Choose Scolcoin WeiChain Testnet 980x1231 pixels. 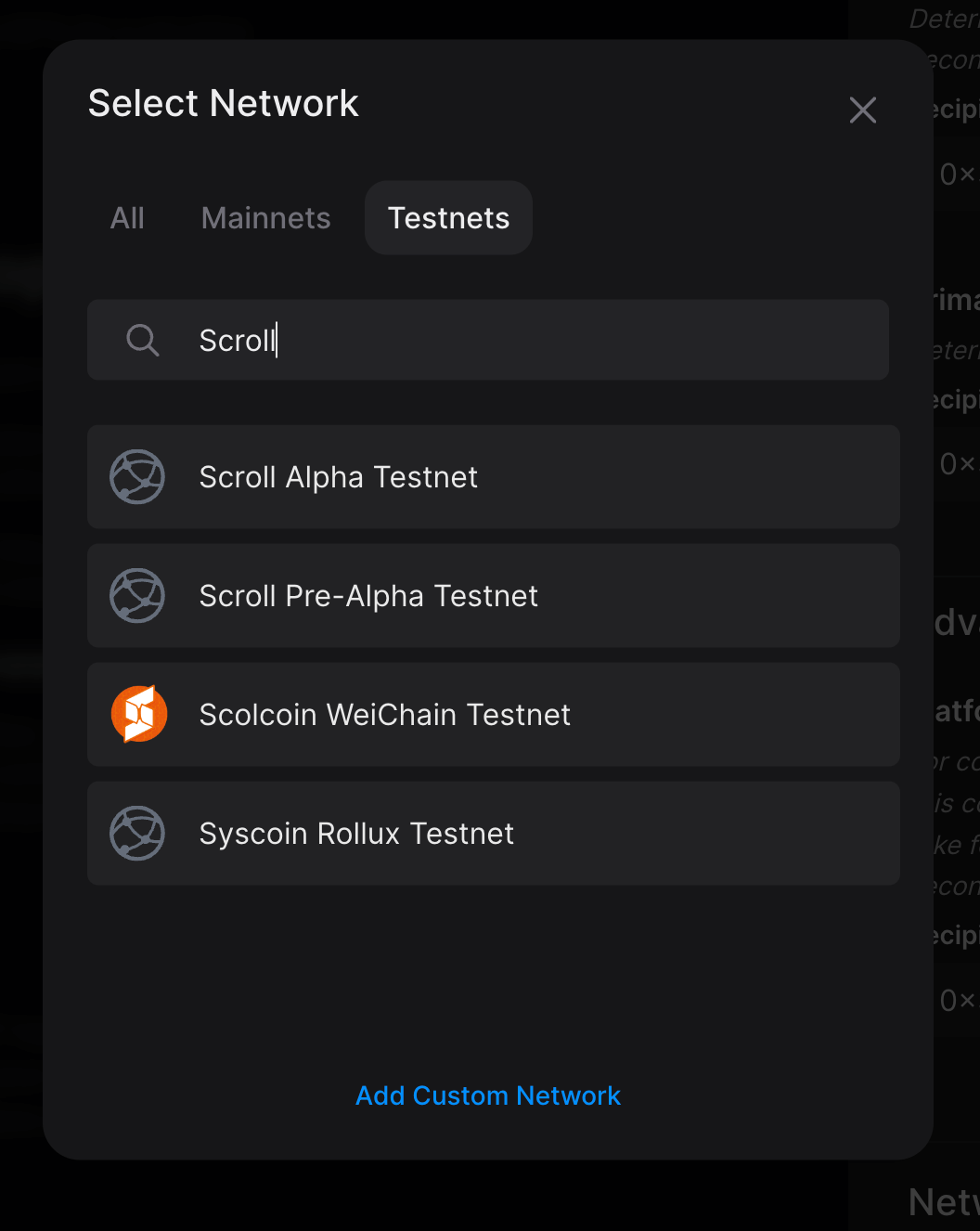click(492, 714)
